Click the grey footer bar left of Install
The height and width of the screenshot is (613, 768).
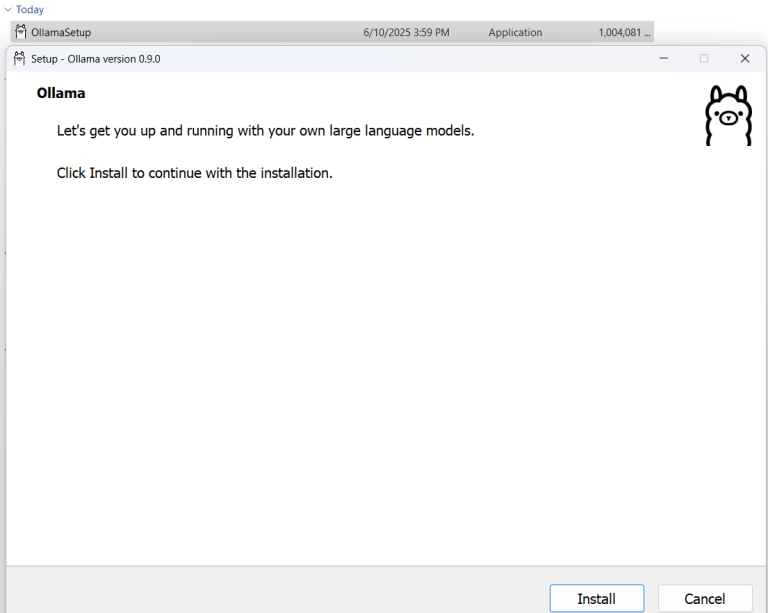(270, 590)
